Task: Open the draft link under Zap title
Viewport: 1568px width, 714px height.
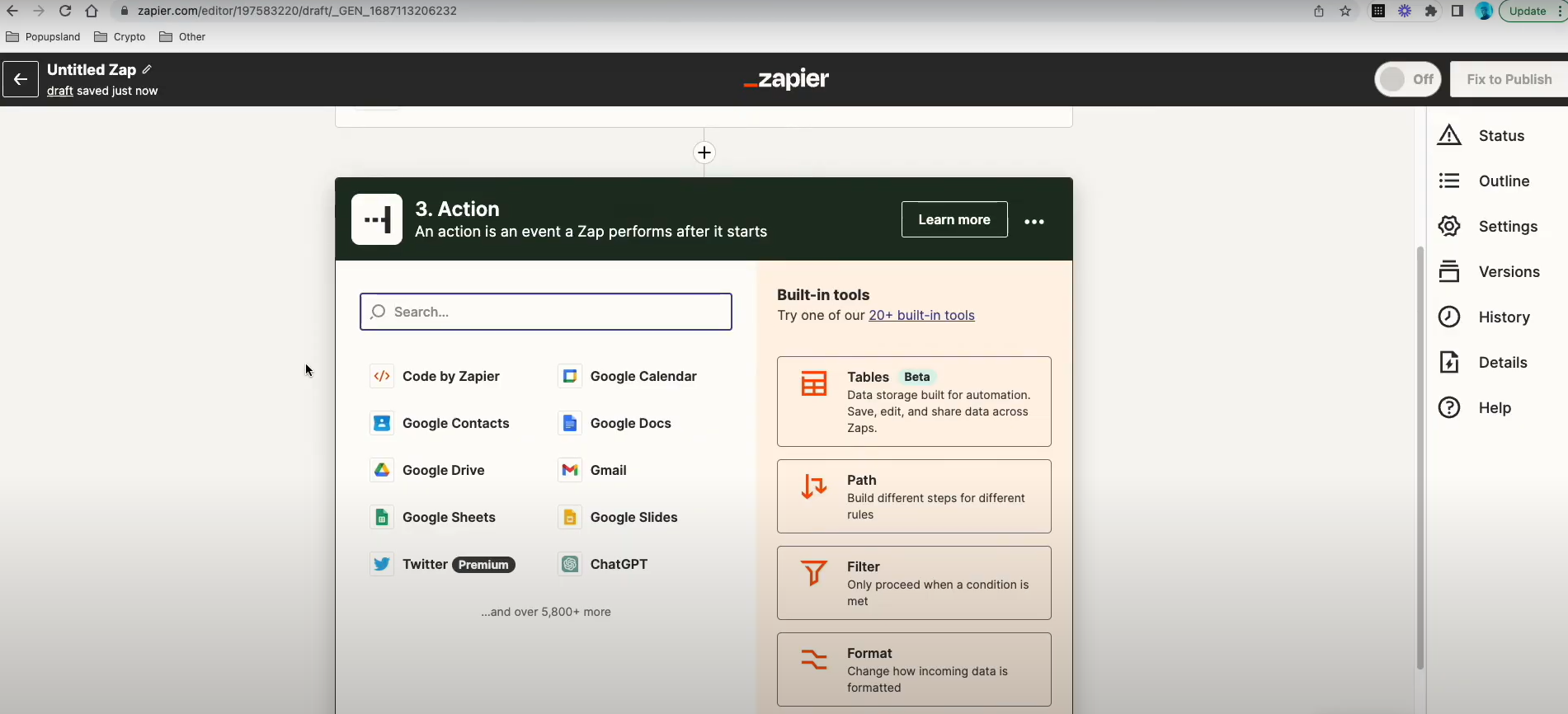Action: [x=60, y=91]
